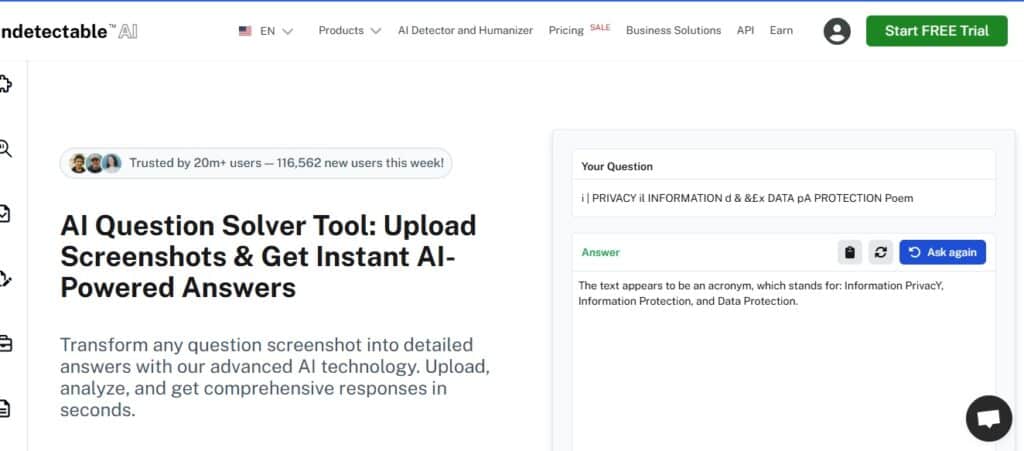Viewport: 1024px width, 451px height.
Task: Click the document icon at sidebar bottom
Action: point(5,407)
